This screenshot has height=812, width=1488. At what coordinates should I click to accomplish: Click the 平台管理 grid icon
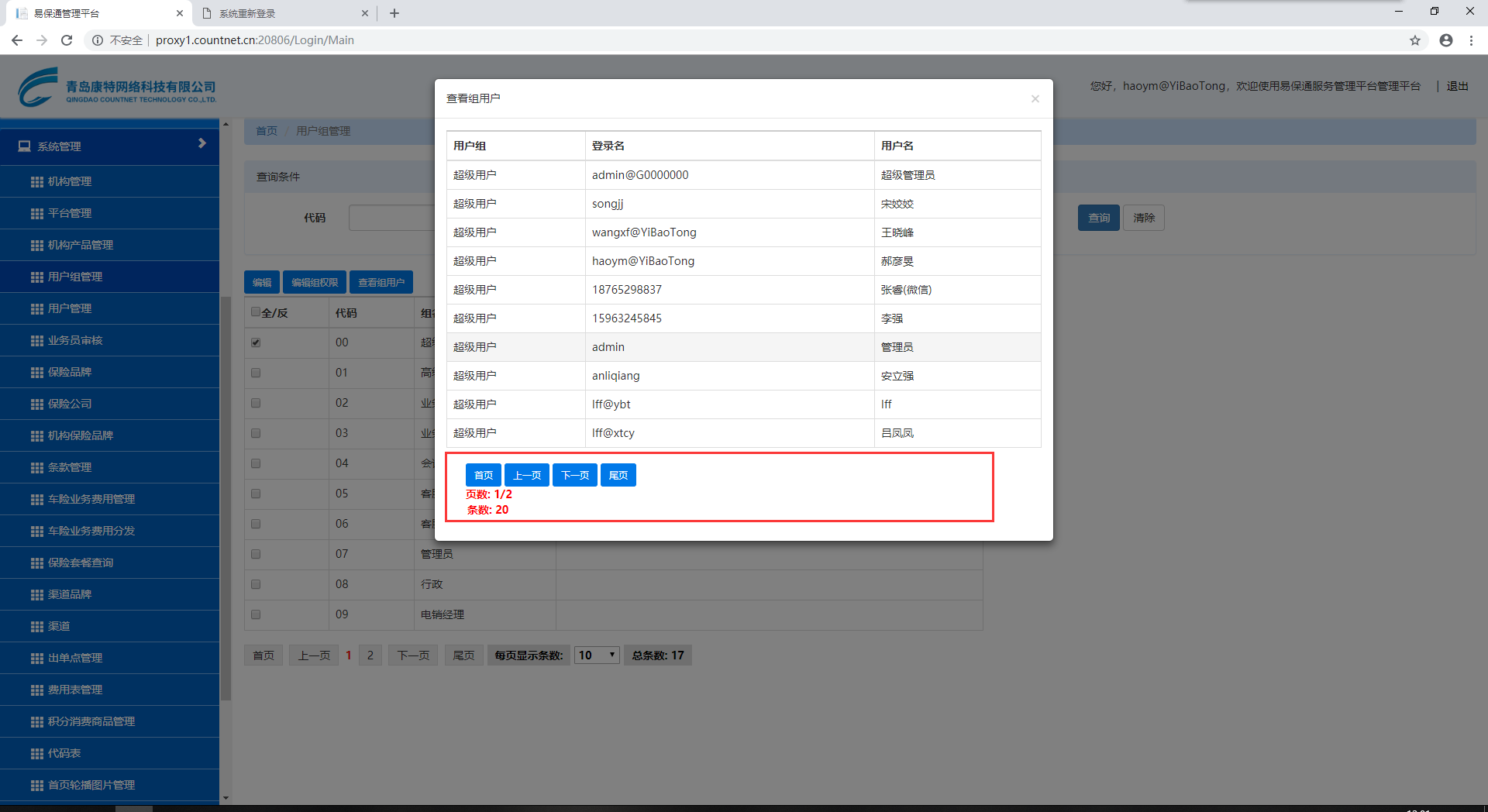[x=36, y=214]
